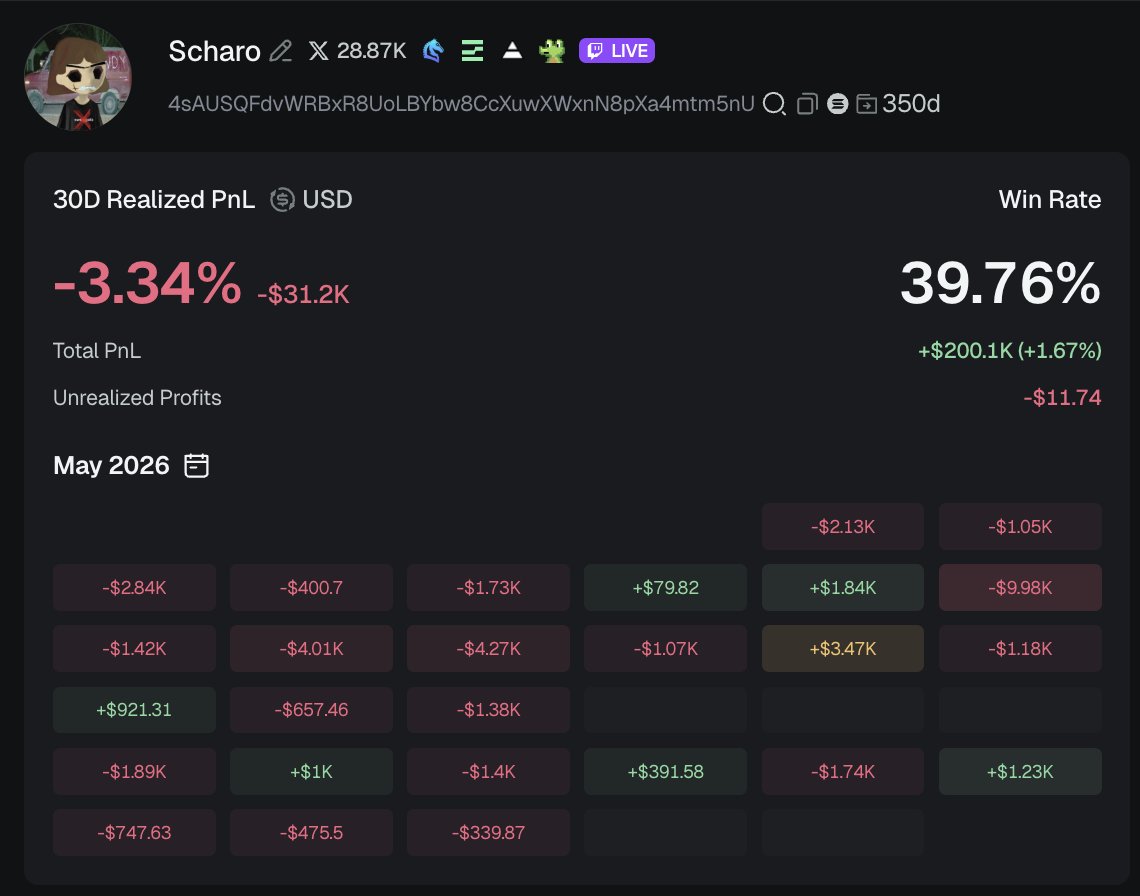
Task: Select the -$747.63 day cell
Action: (x=135, y=833)
